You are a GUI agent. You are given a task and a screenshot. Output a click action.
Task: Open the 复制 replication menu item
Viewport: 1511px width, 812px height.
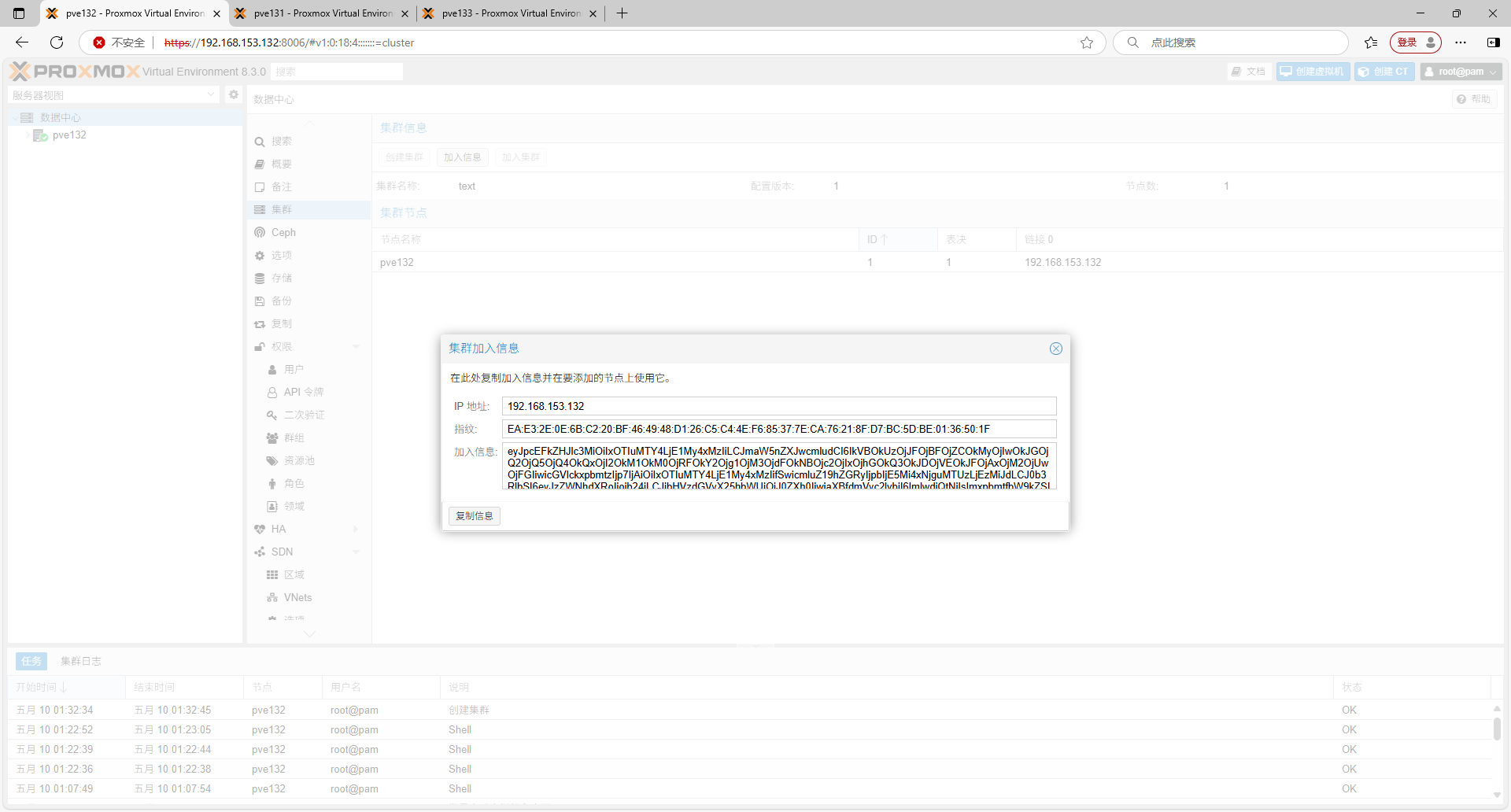click(x=308, y=324)
